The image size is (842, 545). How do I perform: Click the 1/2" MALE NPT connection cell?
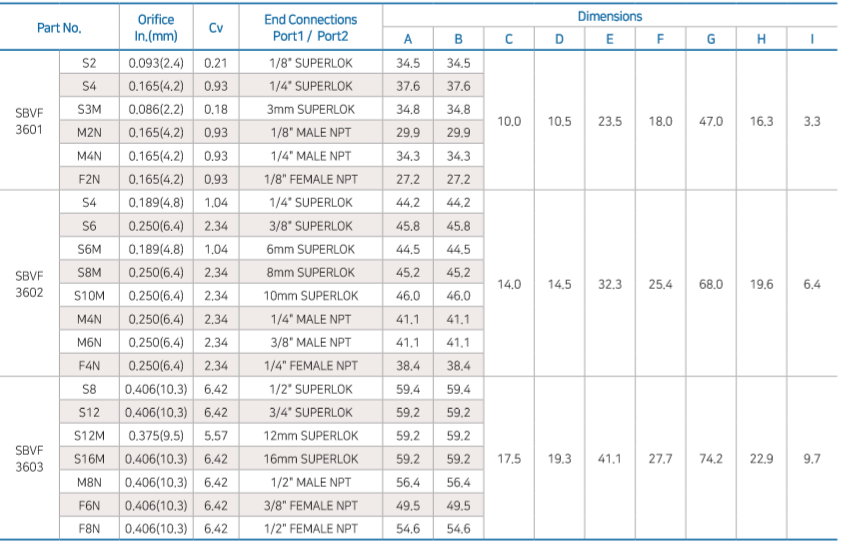click(x=310, y=482)
